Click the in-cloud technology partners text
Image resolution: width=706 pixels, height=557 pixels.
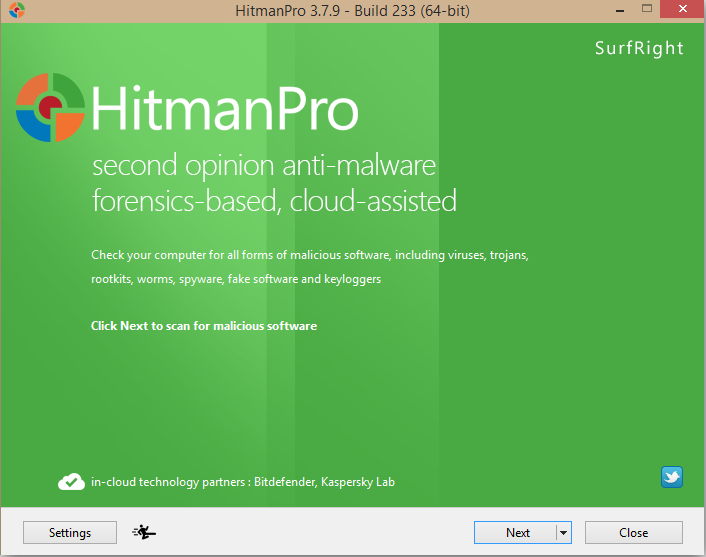pyautogui.click(x=243, y=482)
